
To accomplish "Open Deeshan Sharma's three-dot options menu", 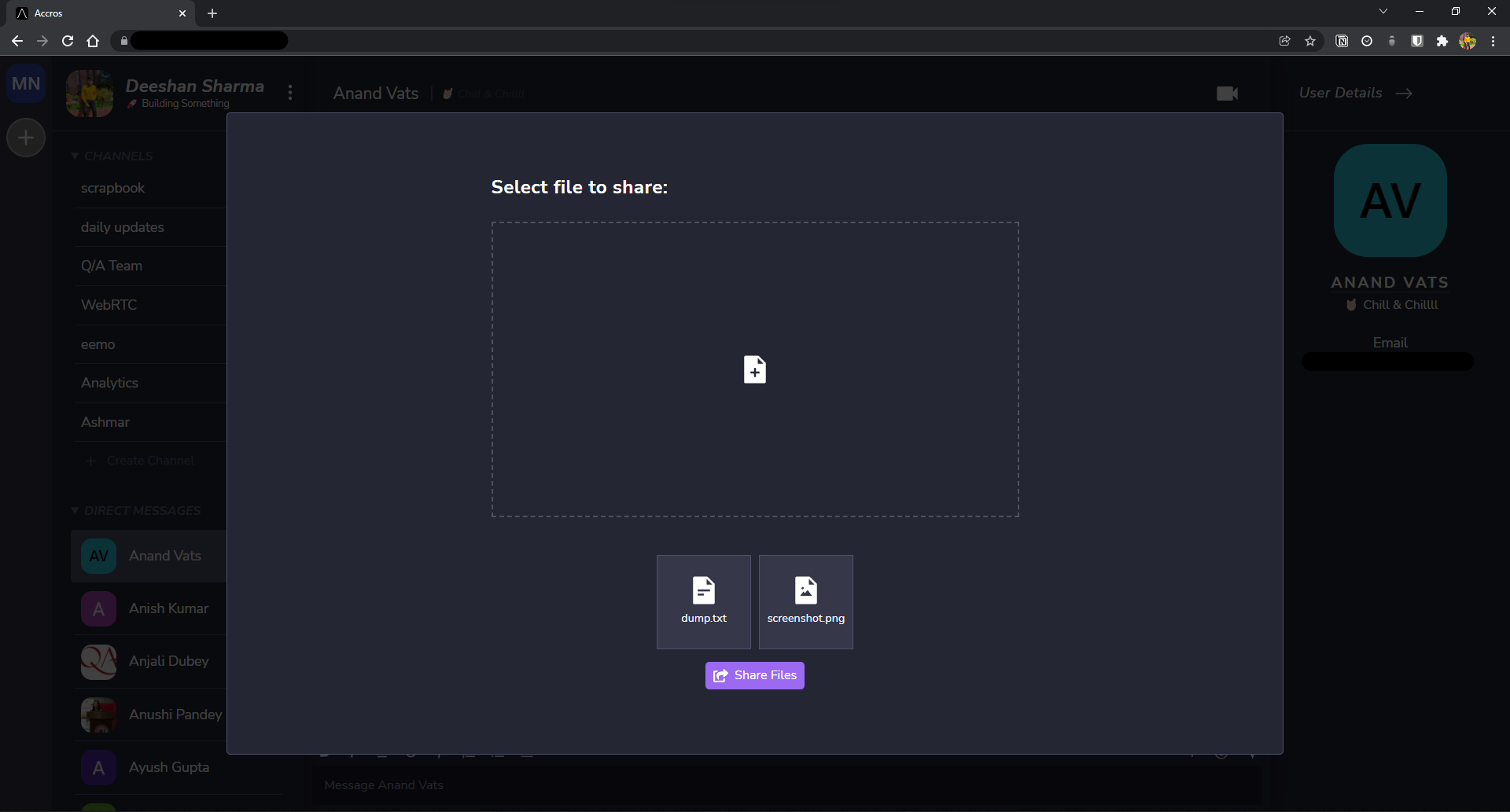I will click(290, 92).
